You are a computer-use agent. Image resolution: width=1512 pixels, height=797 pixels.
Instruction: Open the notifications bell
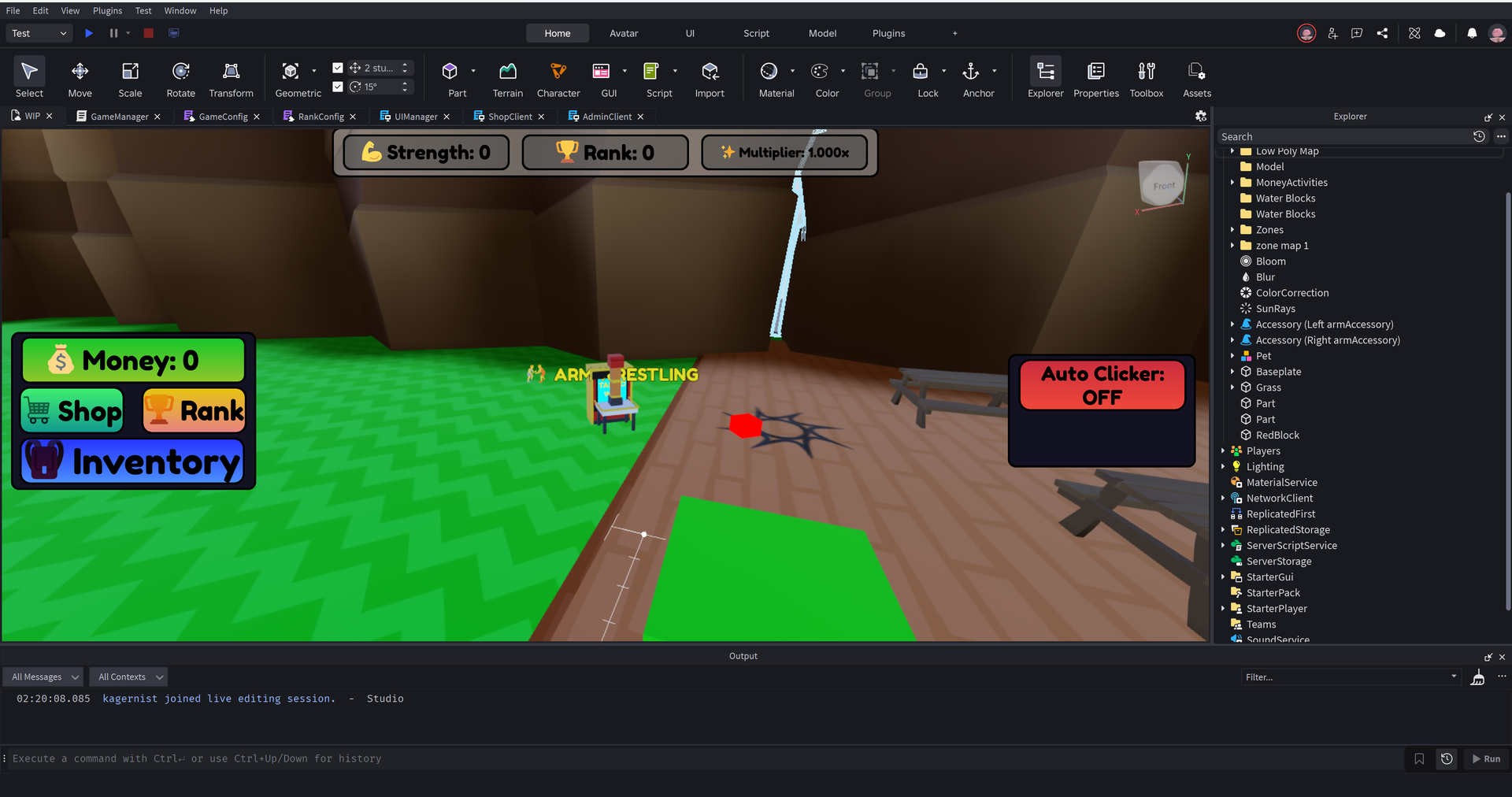click(1472, 33)
